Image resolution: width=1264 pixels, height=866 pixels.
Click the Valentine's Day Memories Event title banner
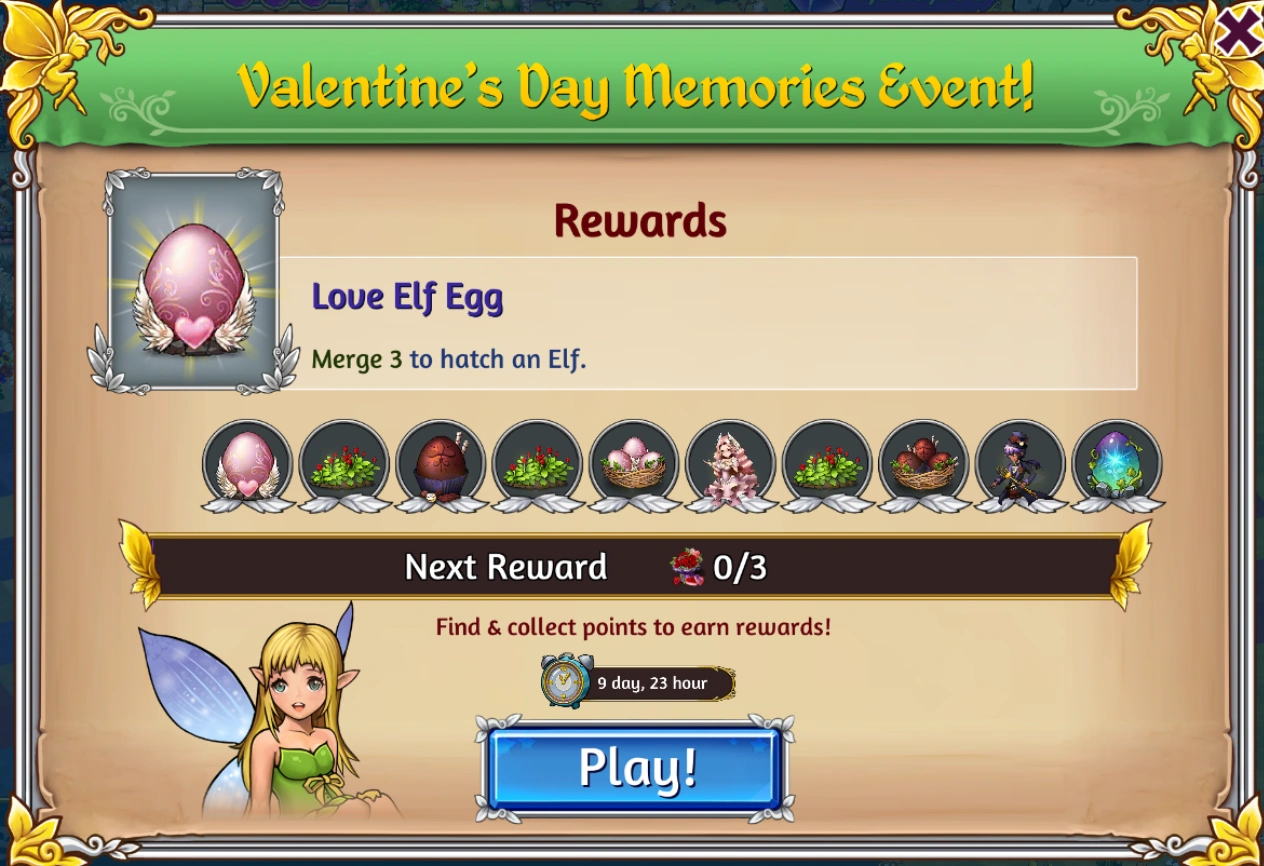pos(634,85)
